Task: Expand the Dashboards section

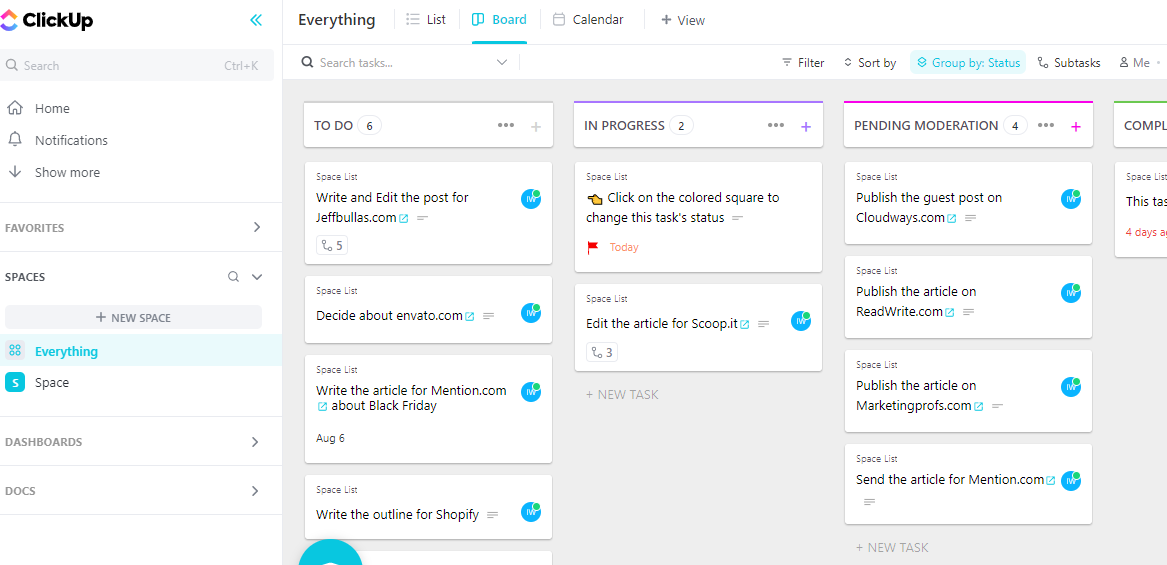Action: coord(255,442)
